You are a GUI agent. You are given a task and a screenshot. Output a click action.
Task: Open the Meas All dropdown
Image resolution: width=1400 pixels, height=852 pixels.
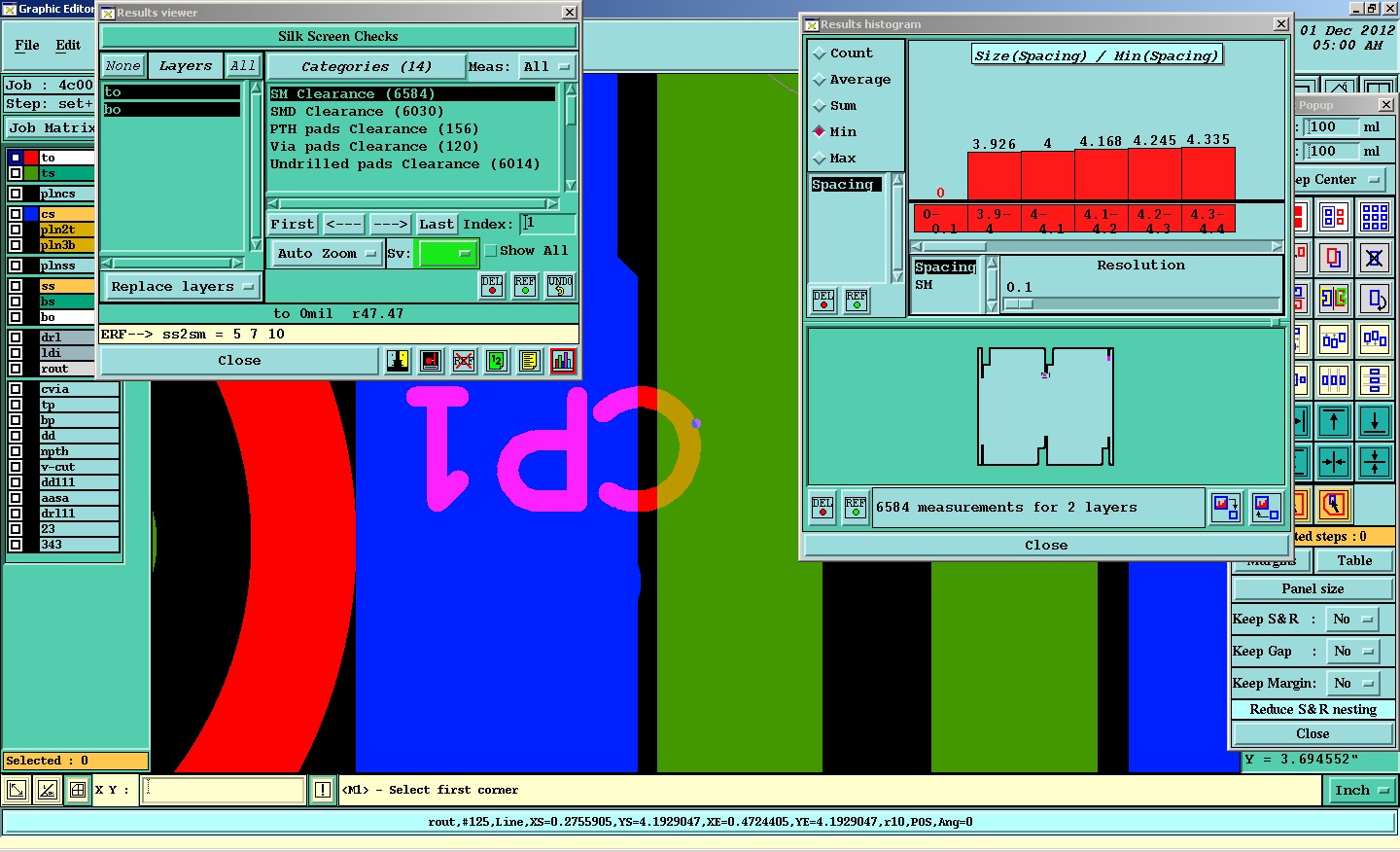coord(547,67)
